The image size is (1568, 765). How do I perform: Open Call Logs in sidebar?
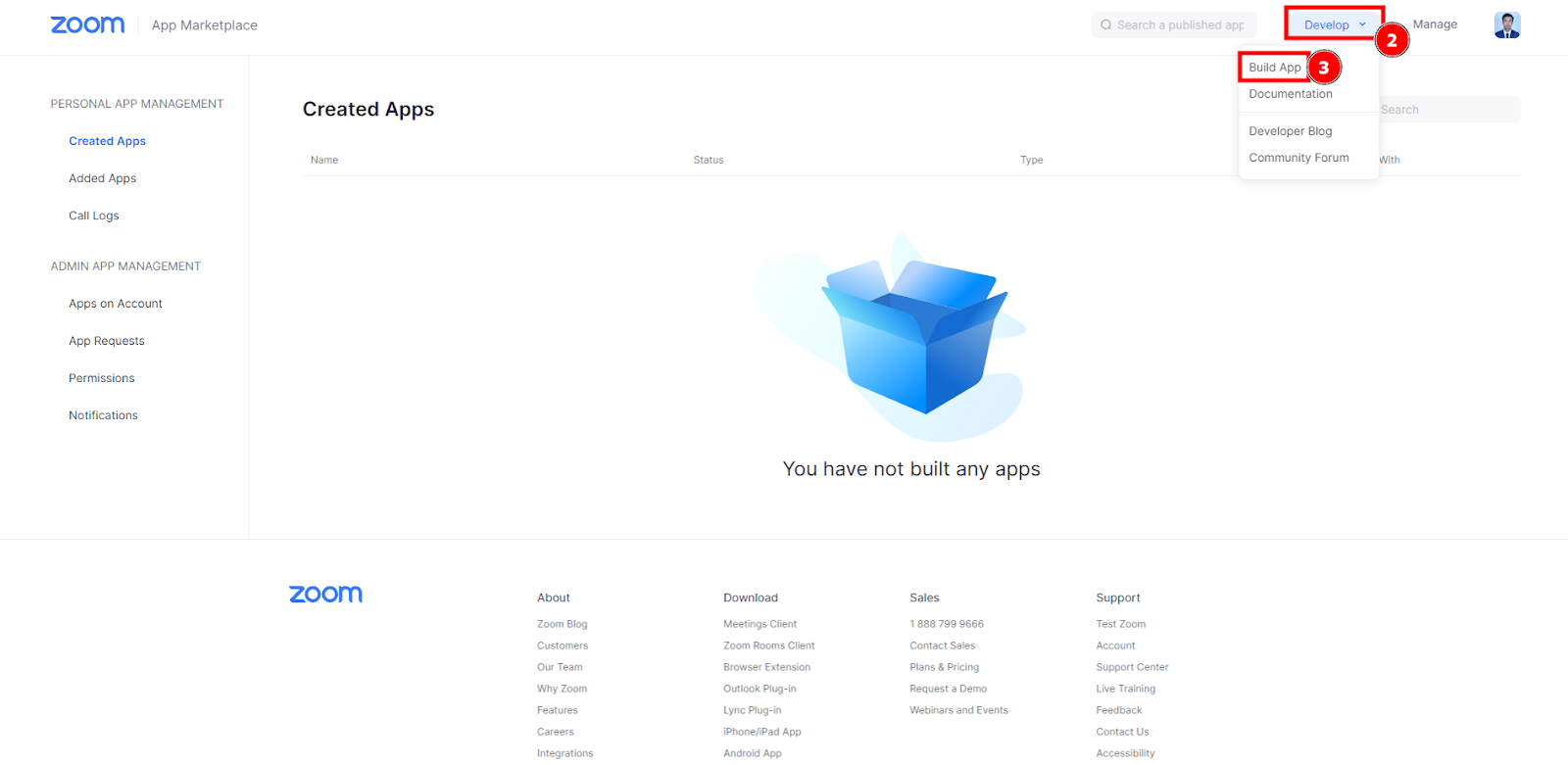coord(93,215)
